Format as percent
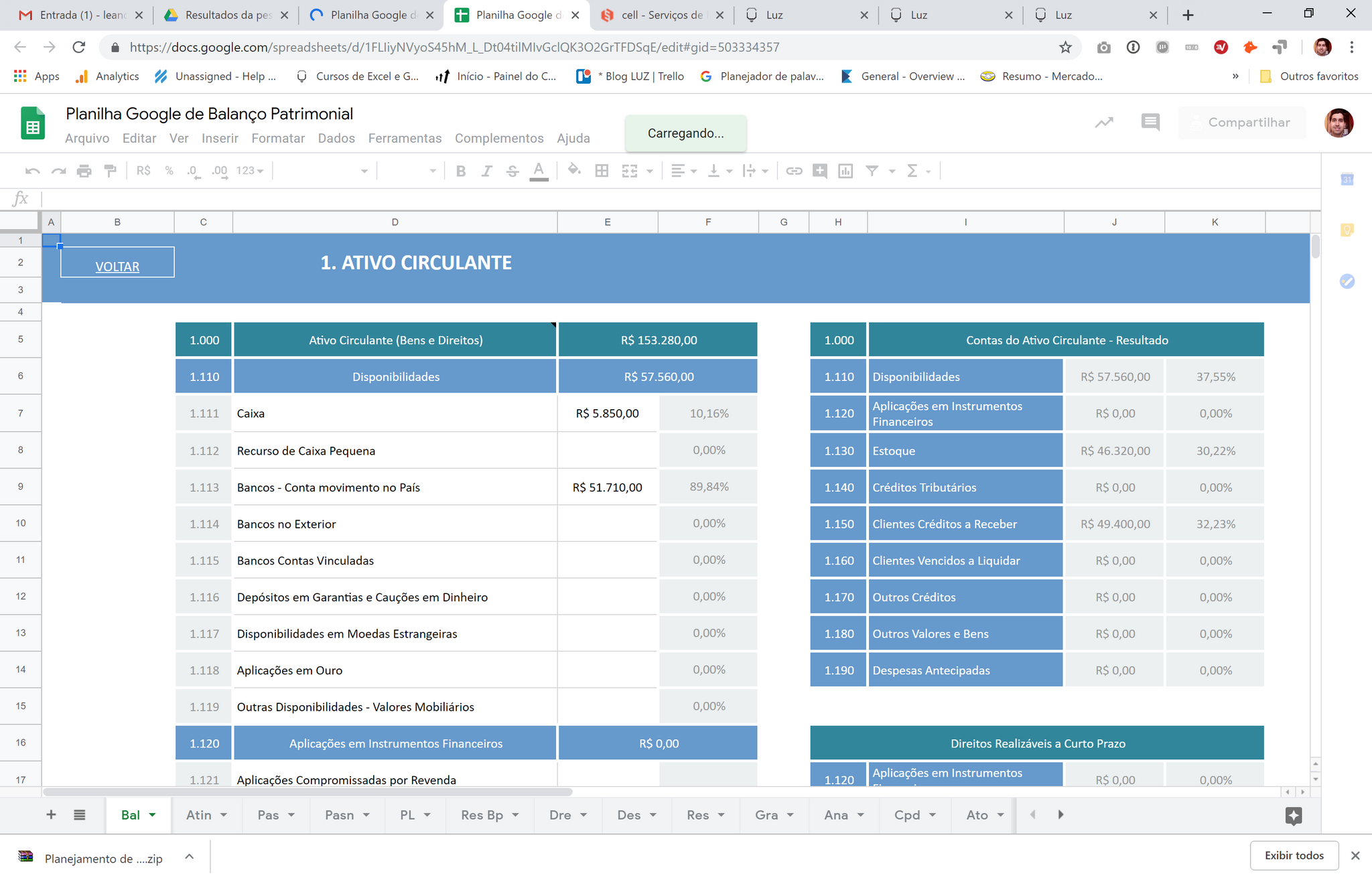1372x878 pixels. (169, 171)
